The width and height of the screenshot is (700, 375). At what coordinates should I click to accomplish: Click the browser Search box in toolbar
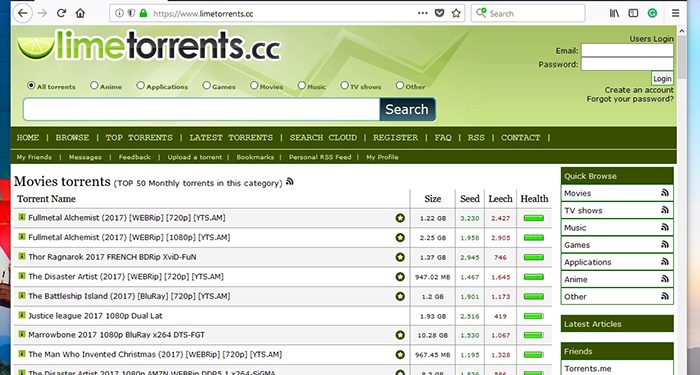pyautogui.click(x=528, y=13)
